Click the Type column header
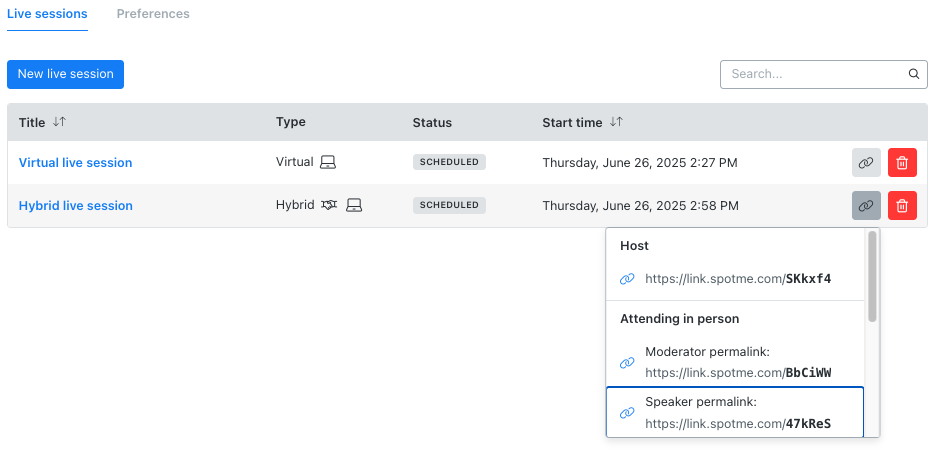 click(x=290, y=122)
